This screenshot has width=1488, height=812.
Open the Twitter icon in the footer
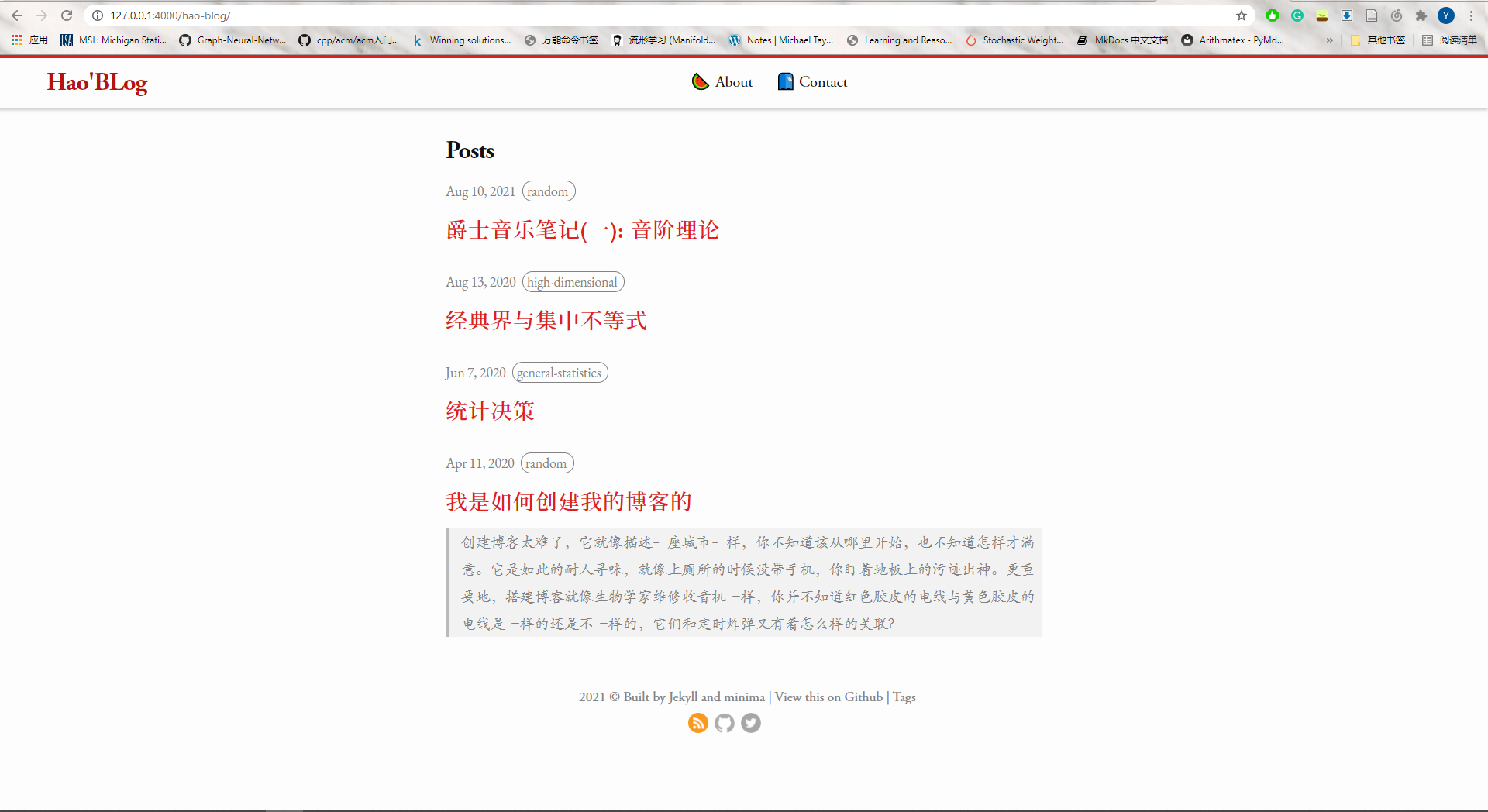[x=750, y=723]
